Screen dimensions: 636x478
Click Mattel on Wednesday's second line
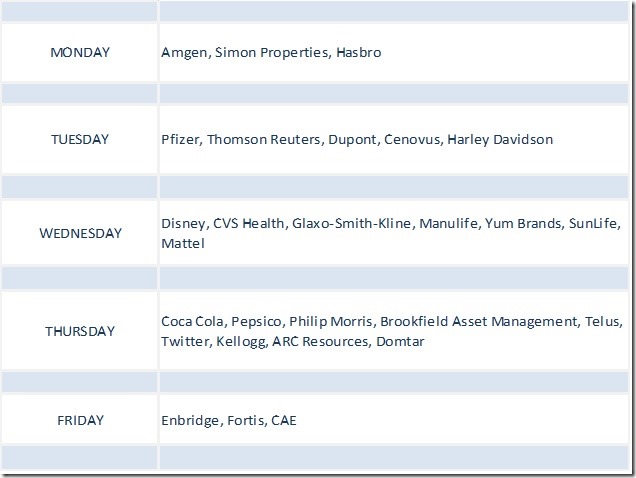182,243
